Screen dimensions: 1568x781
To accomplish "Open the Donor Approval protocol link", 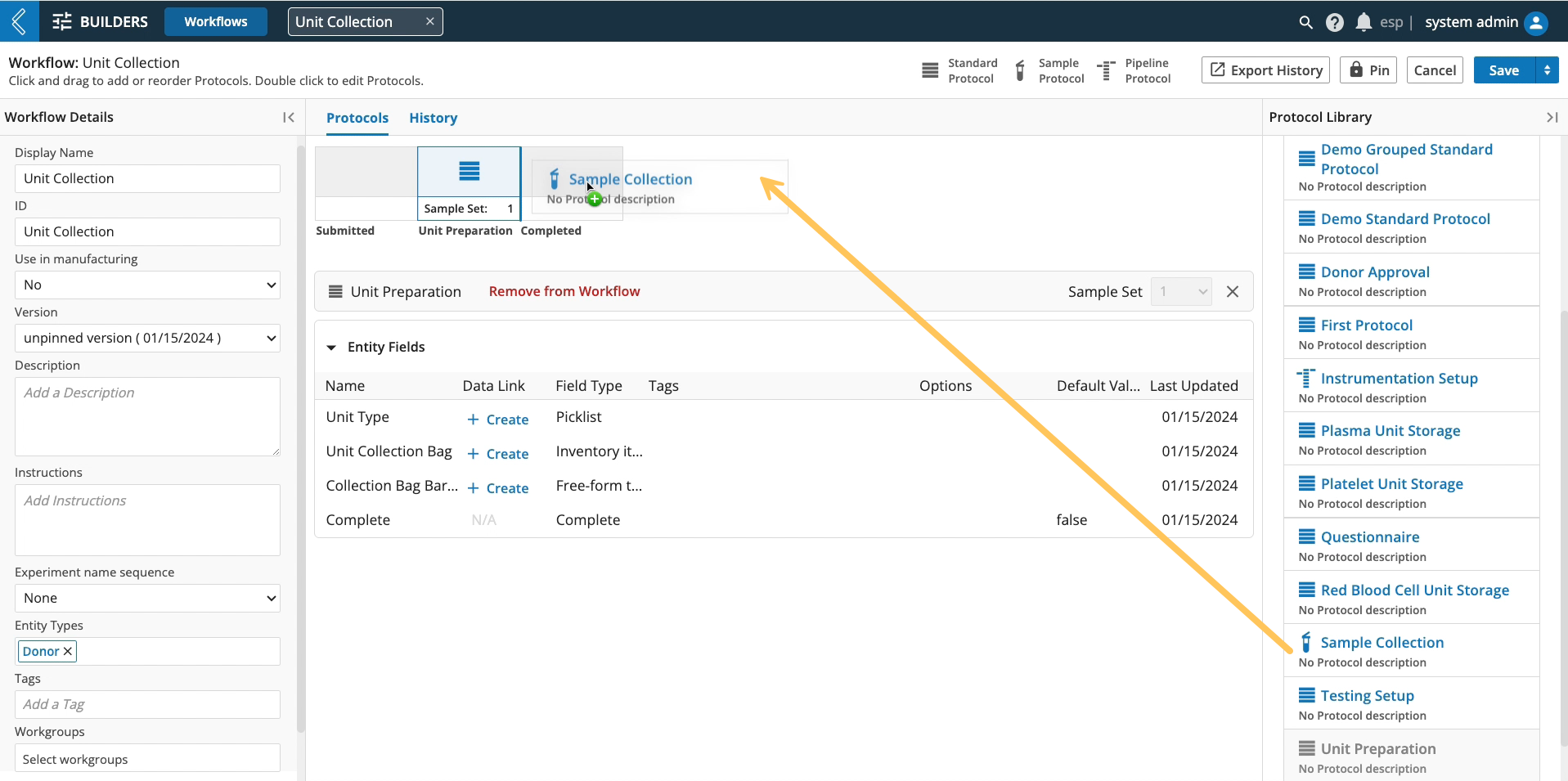I will tap(1375, 272).
